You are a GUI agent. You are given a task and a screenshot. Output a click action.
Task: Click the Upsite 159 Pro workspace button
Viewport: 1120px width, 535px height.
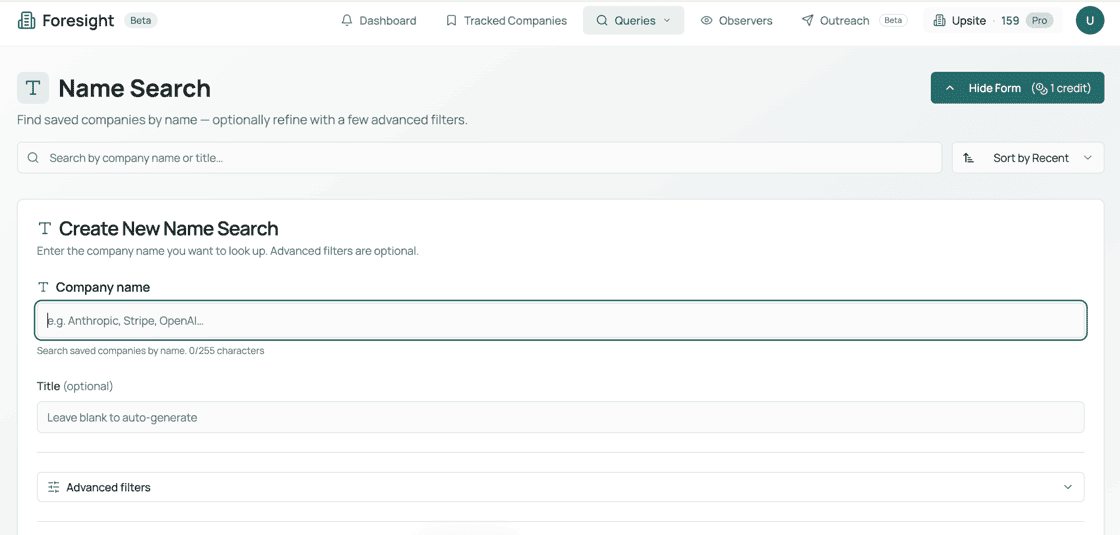[x=993, y=21]
